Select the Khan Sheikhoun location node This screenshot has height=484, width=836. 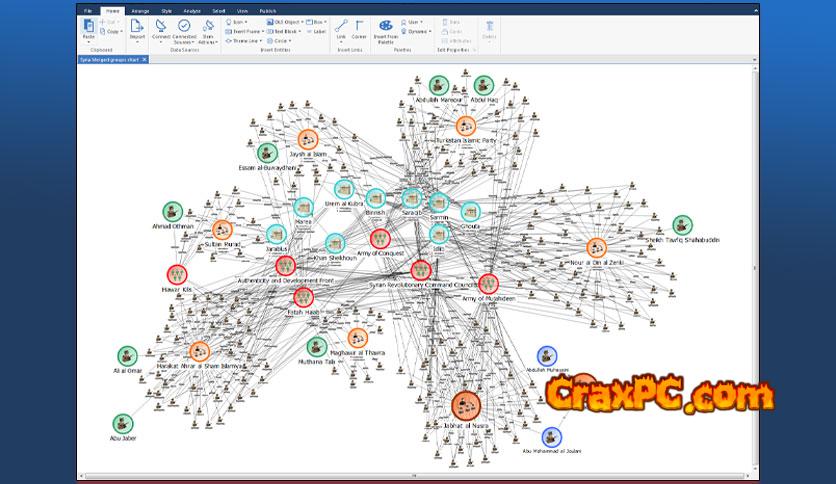(335, 244)
